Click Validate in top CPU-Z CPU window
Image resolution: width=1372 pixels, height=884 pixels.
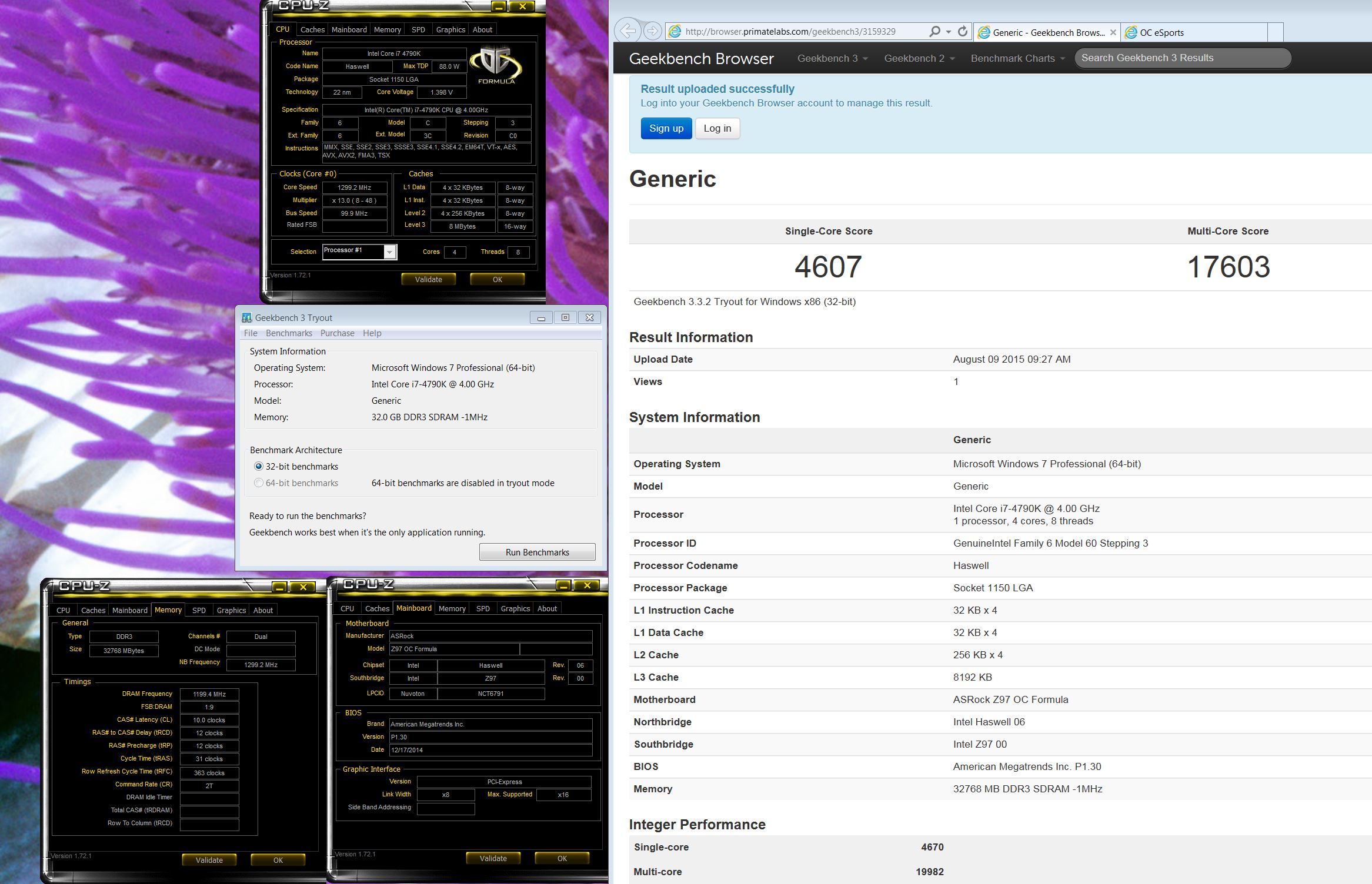428,279
